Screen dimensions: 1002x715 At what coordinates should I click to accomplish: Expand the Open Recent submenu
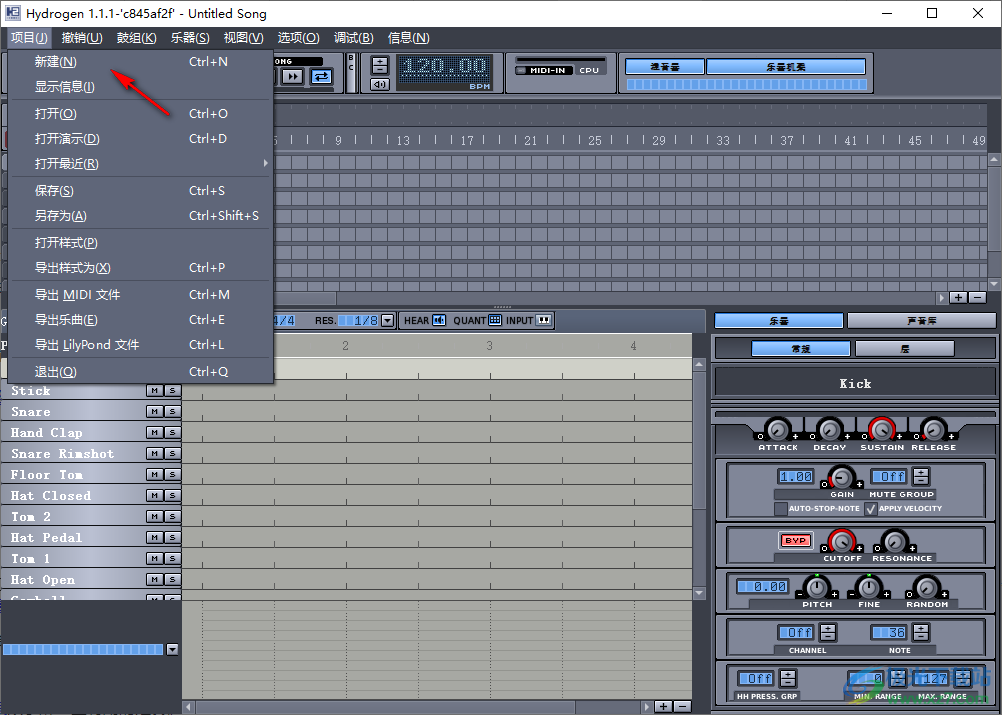click(141, 164)
